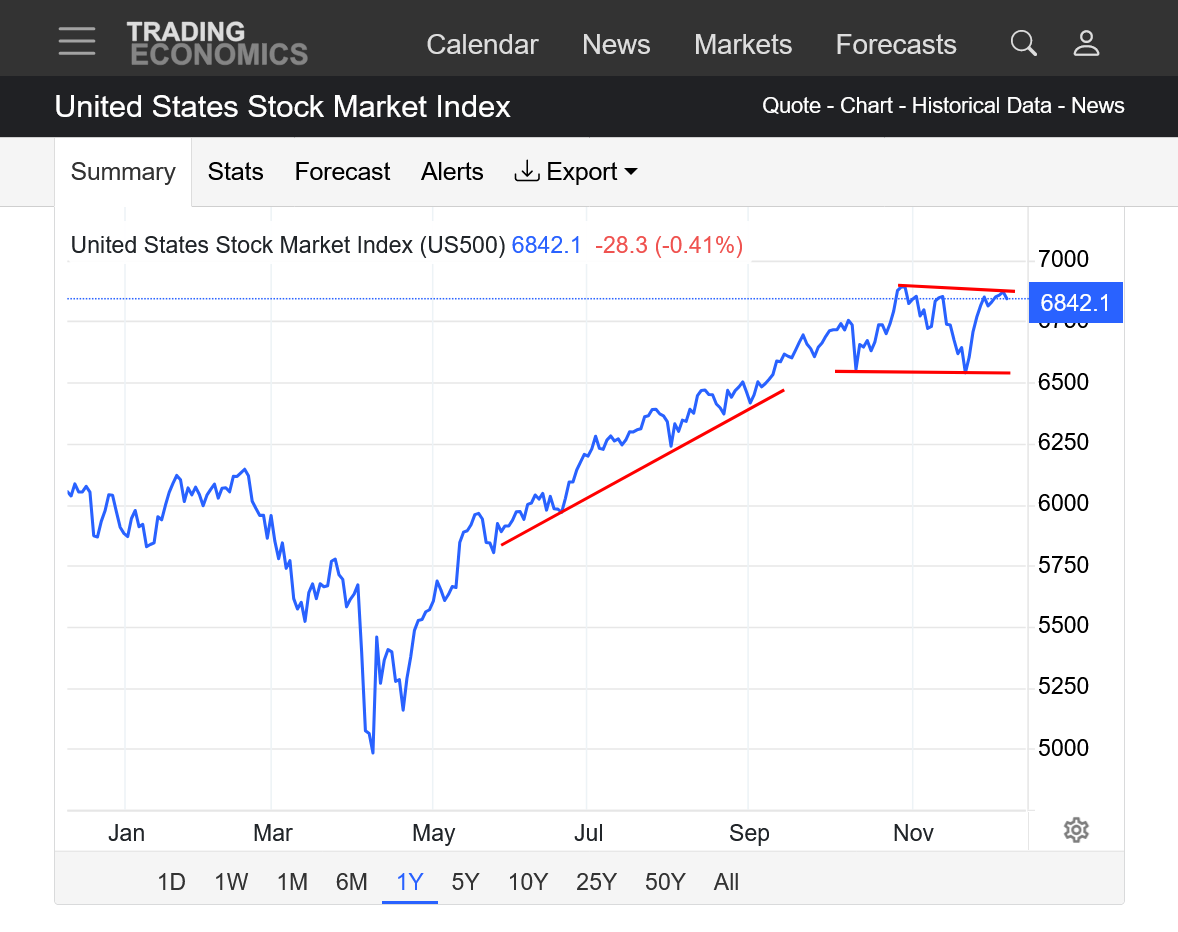Open the Forecasts navigation item
The width and height of the screenshot is (1178, 932).
(896, 45)
